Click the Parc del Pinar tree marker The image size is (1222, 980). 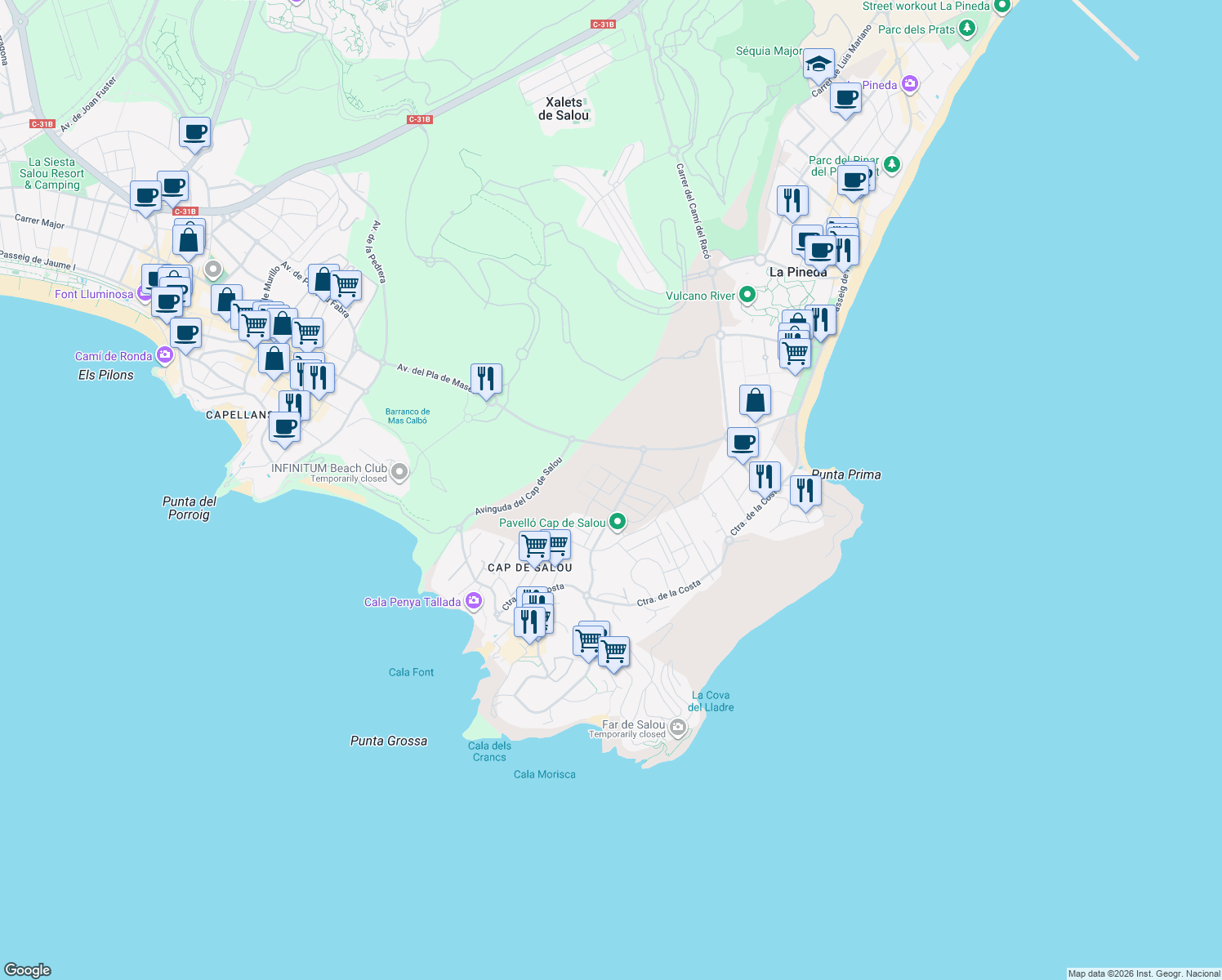coord(891,164)
